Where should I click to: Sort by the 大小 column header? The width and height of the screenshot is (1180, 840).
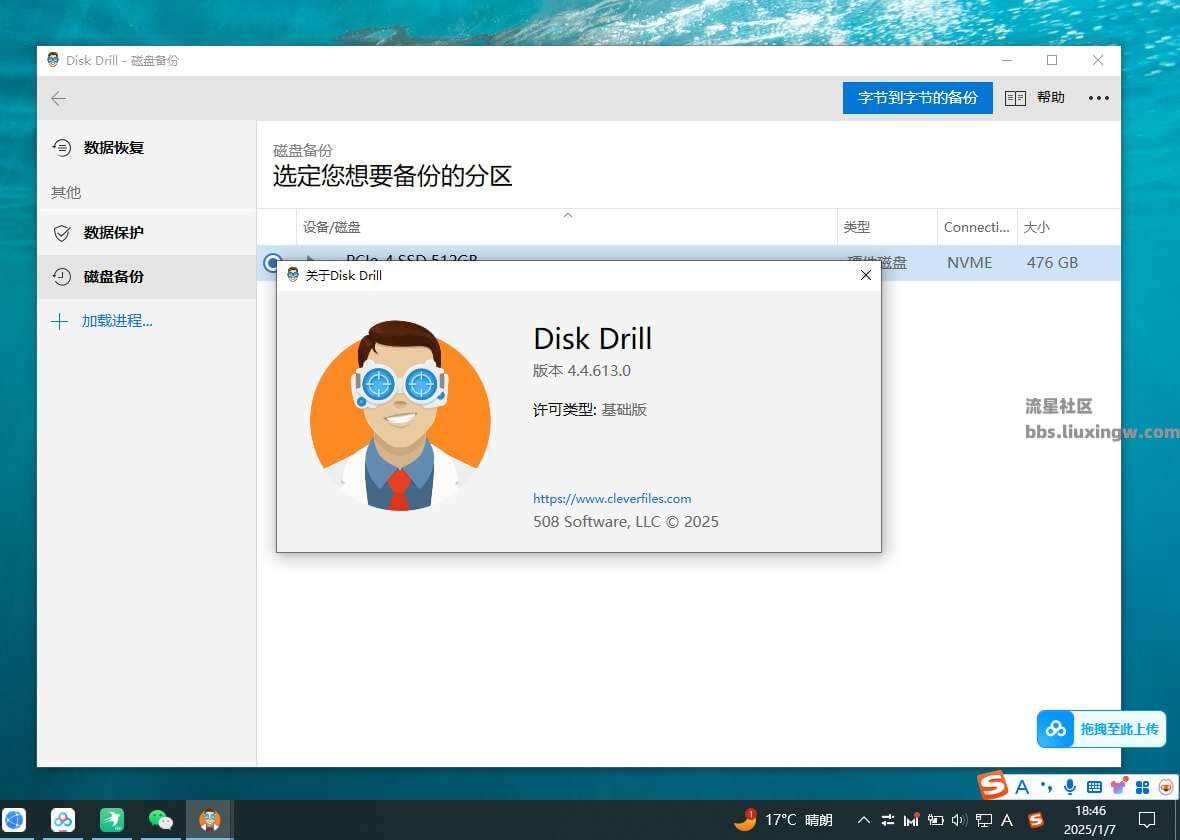click(1068, 227)
